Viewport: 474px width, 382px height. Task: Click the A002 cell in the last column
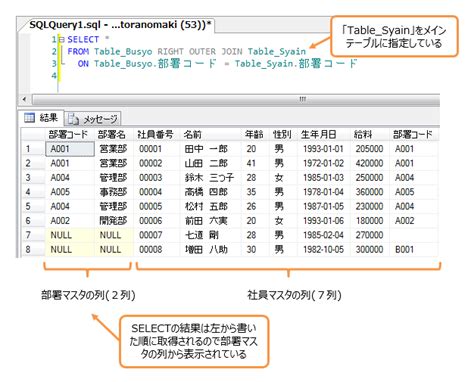pyautogui.click(x=414, y=221)
